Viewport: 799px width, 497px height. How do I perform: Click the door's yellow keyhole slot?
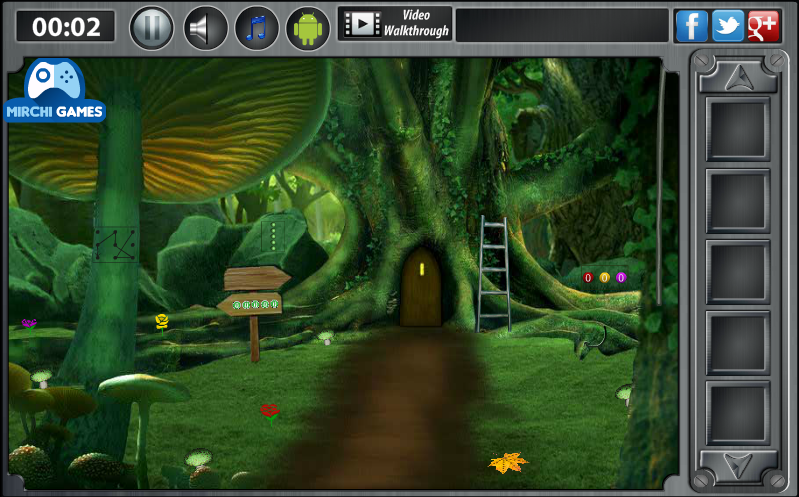pos(422,270)
